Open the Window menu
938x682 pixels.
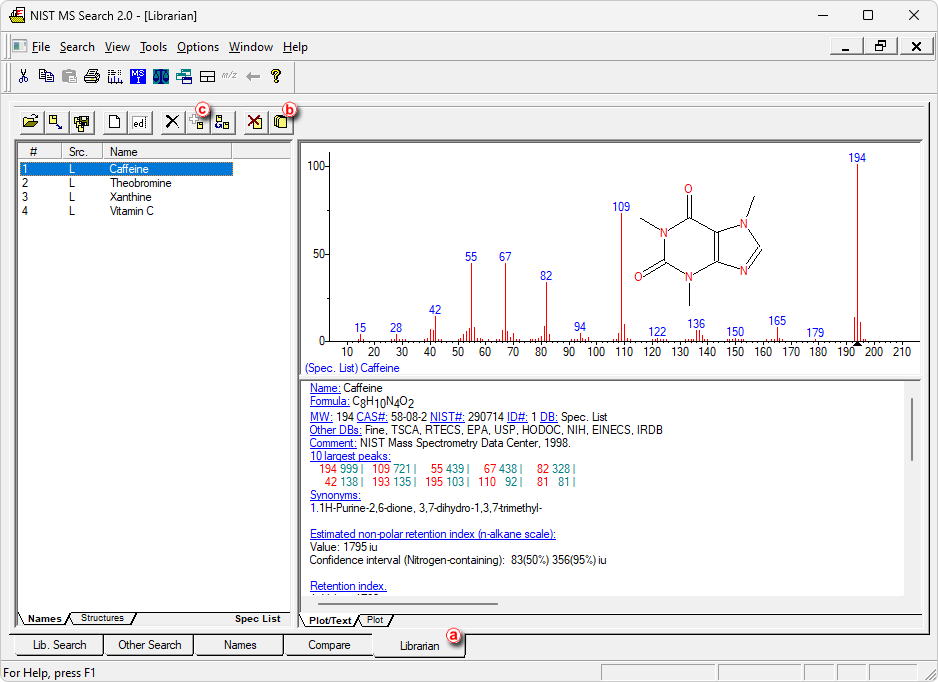click(251, 47)
